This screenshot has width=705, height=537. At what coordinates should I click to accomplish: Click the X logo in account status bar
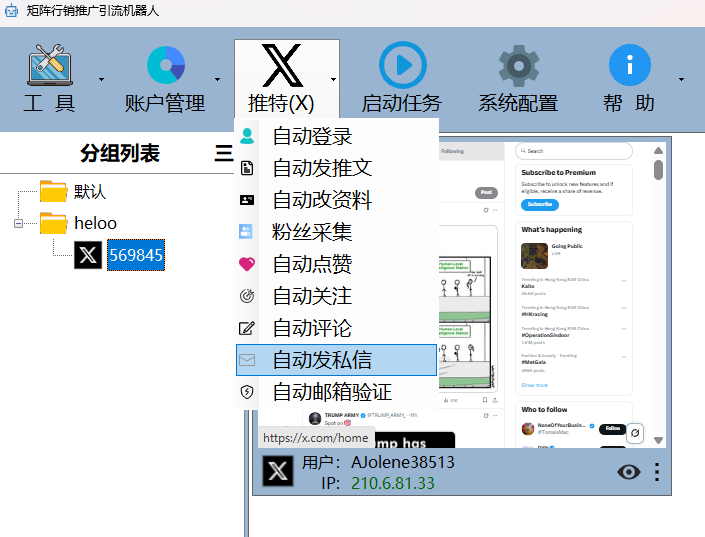pos(278,471)
